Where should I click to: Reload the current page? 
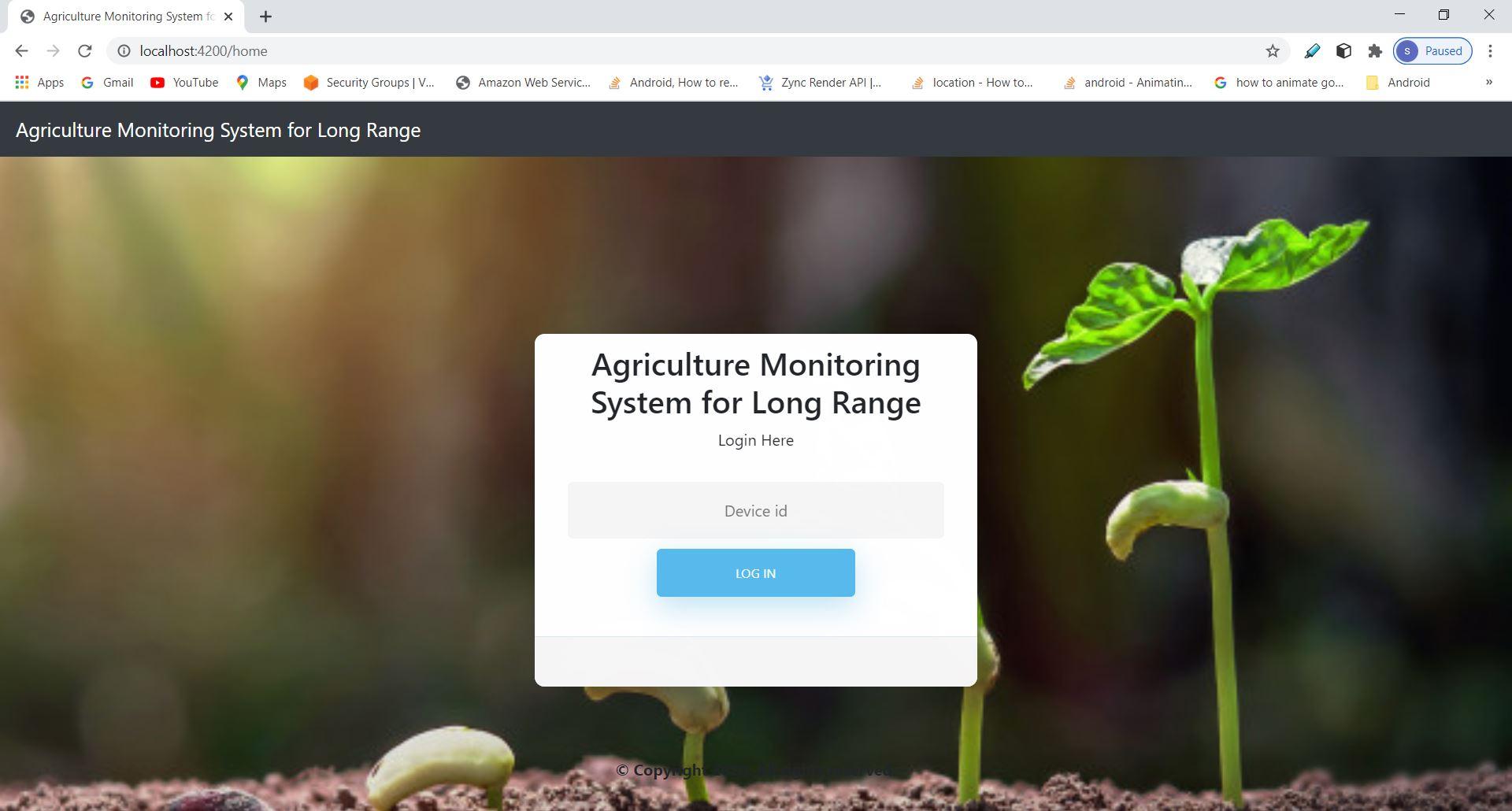pos(84,51)
